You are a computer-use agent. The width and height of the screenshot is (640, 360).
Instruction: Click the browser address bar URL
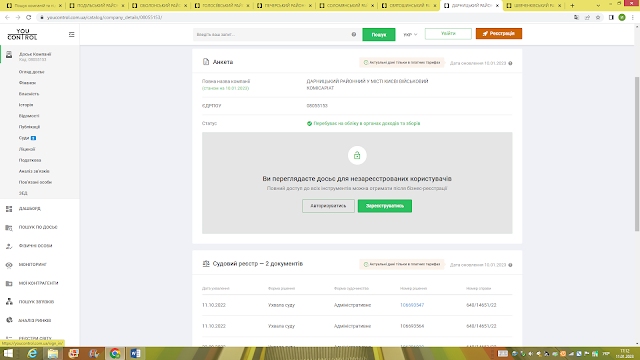click(104, 18)
